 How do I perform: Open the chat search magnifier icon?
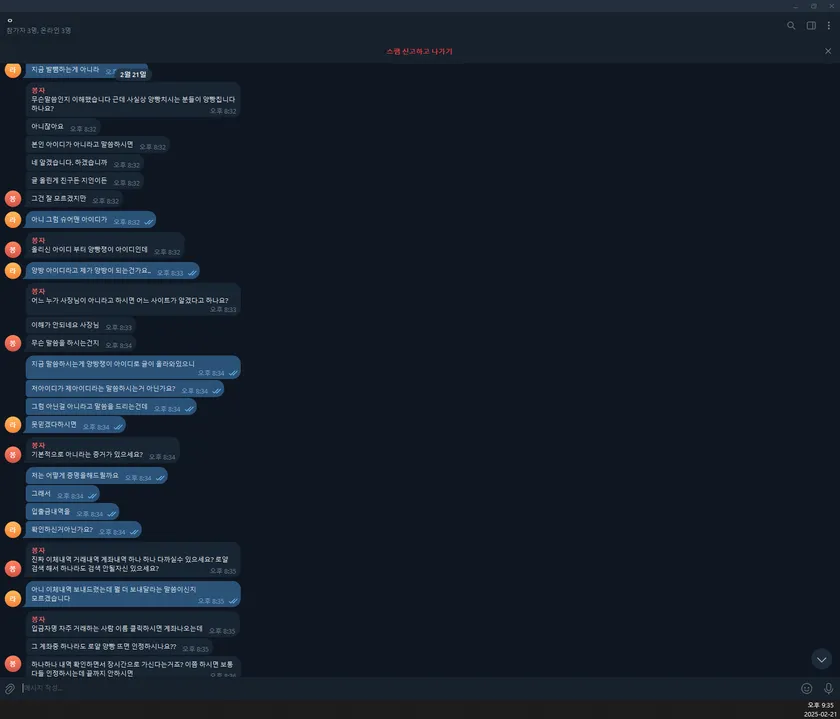(x=791, y=26)
